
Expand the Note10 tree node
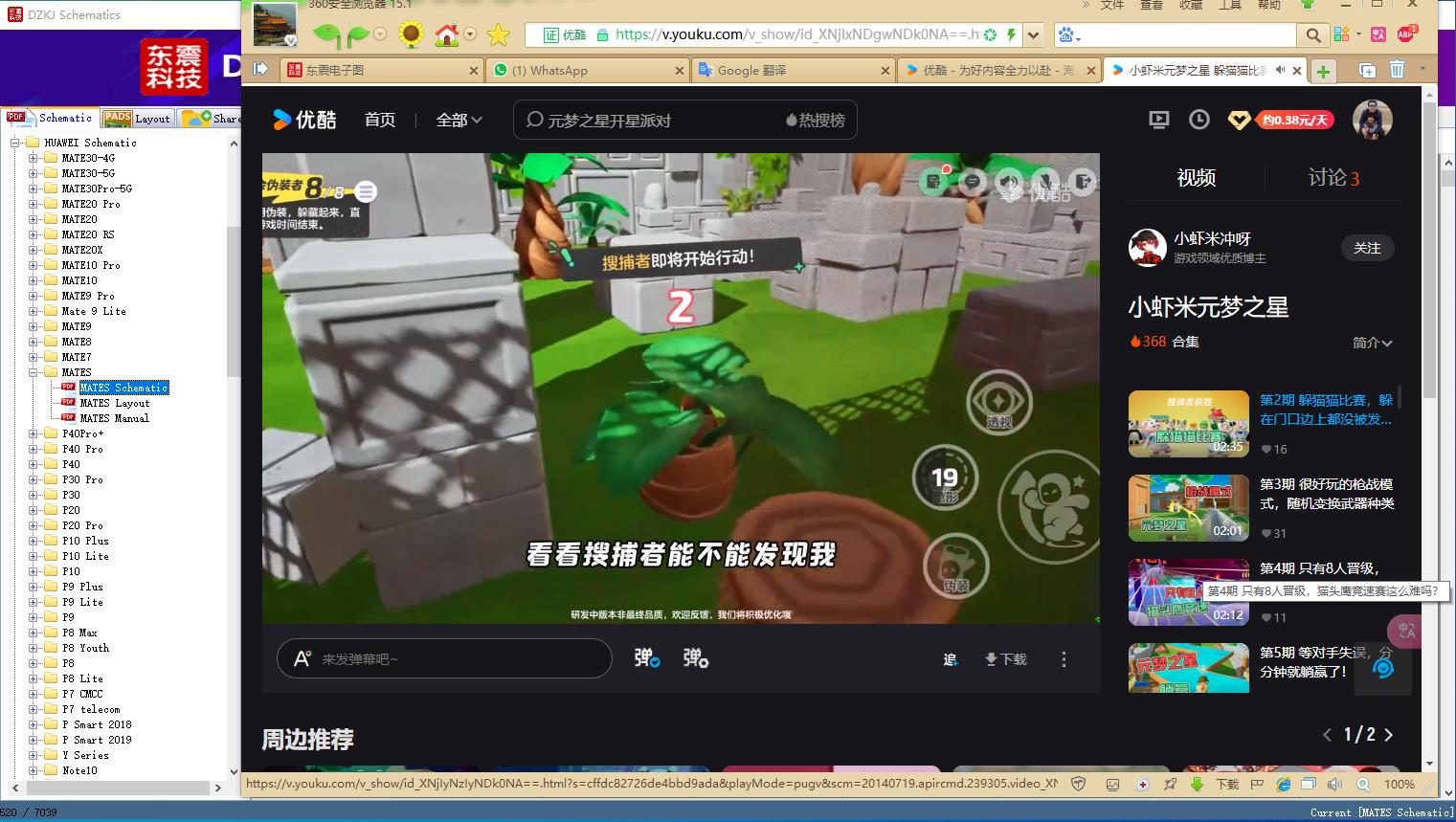[x=34, y=770]
